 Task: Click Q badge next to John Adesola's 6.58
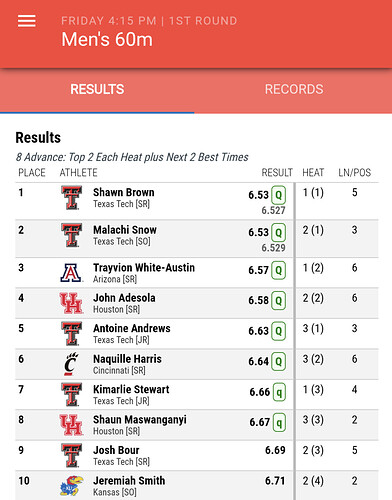[278, 301]
